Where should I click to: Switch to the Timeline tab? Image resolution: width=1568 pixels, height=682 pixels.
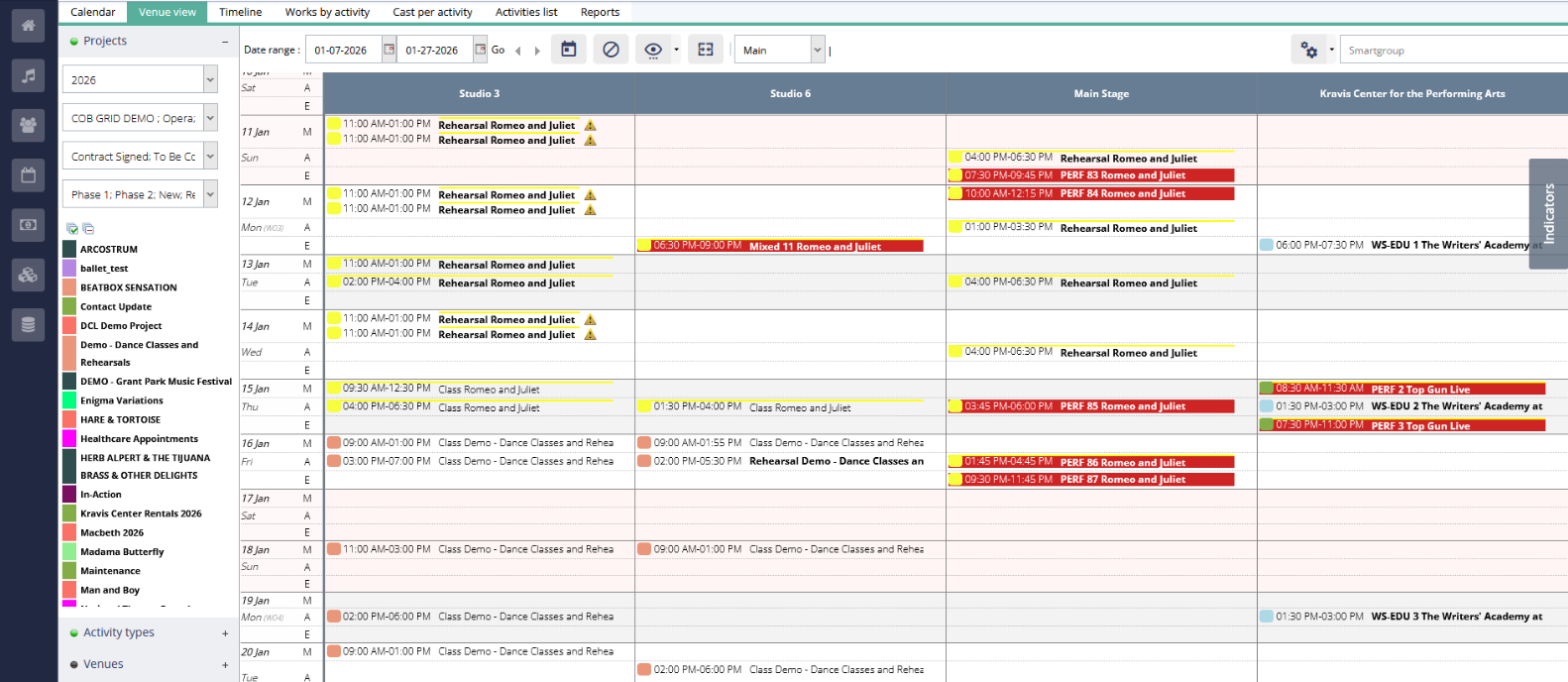[240, 12]
